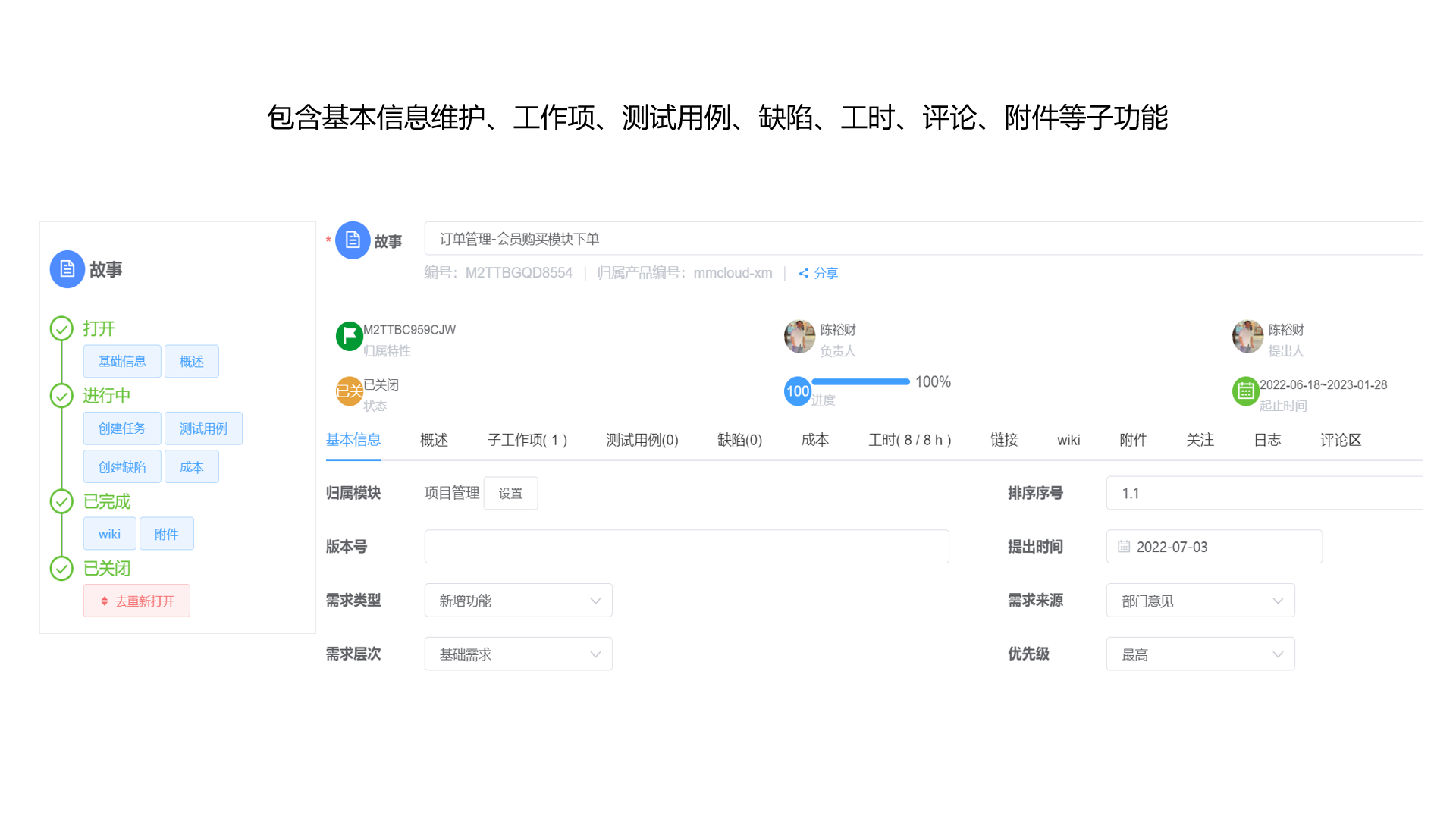Click the orange 已关 status icon
This screenshot has width=1456, height=819.
[349, 391]
